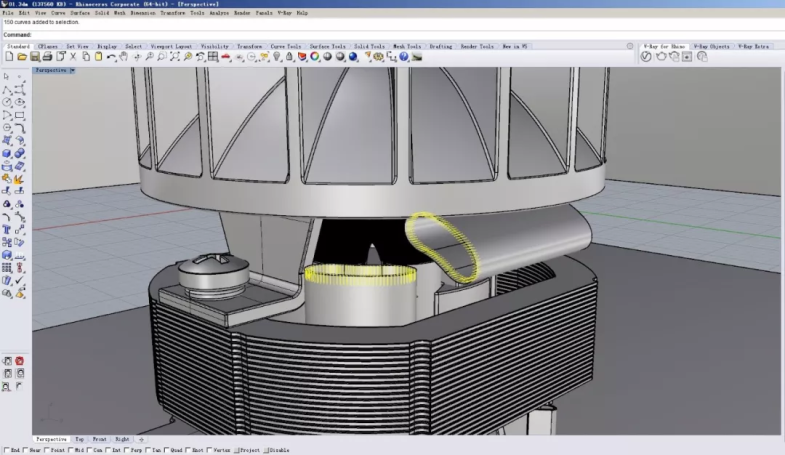The width and height of the screenshot is (785, 455).
Task: Click the Help question mark icon
Action: (x=404, y=57)
